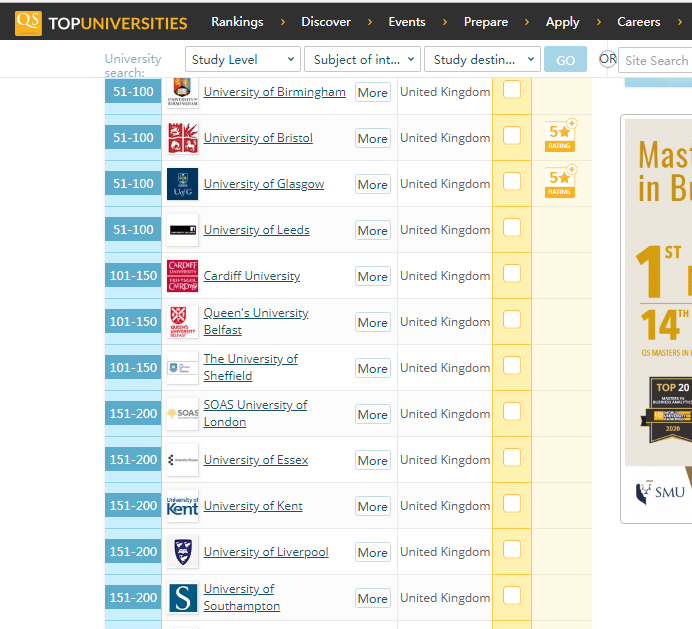Open the University of Bristol link
The width and height of the screenshot is (692, 629).
point(258,138)
